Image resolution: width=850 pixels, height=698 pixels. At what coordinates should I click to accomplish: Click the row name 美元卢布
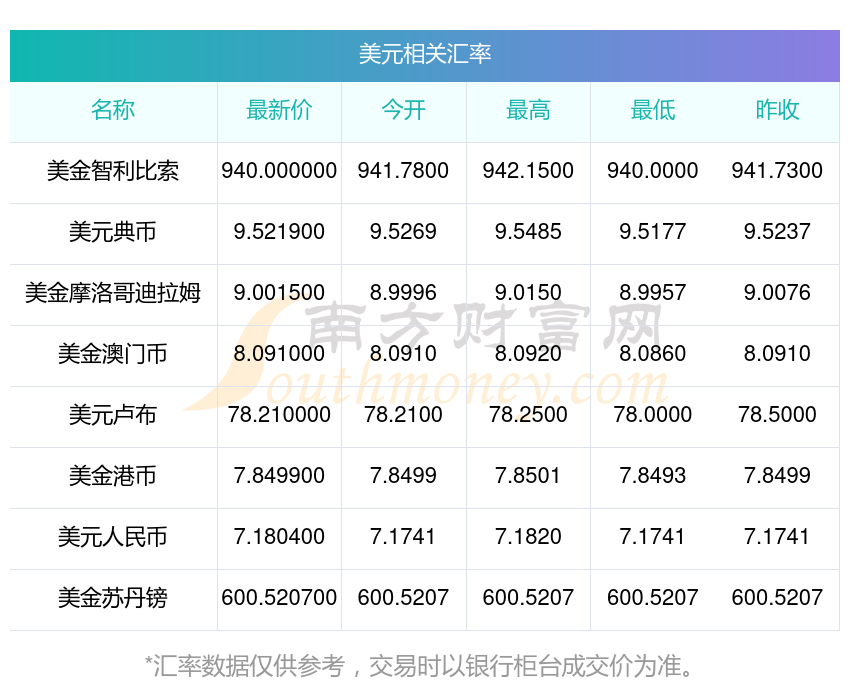[x=113, y=415]
